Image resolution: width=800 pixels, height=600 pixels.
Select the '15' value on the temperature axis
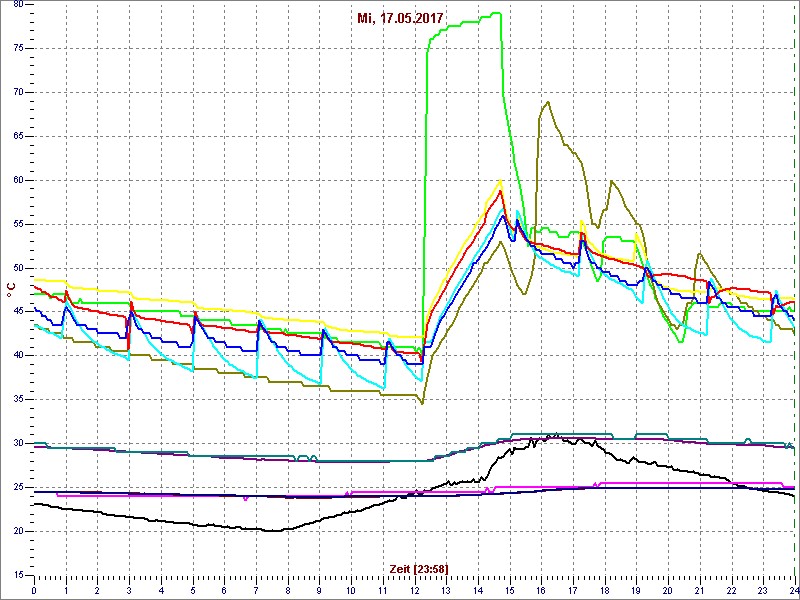tap(17, 575)
